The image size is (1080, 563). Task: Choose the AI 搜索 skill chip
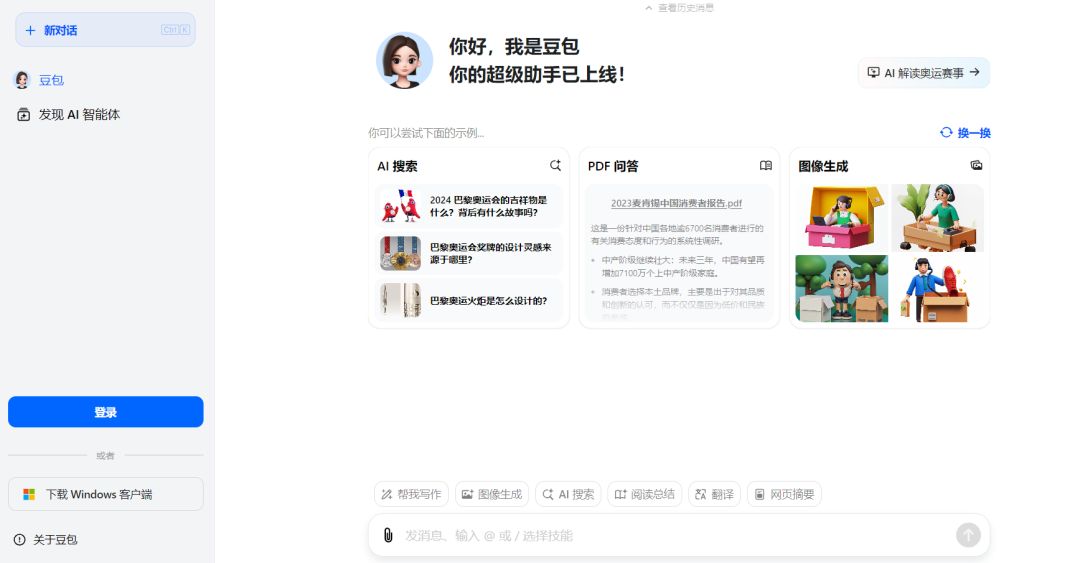(568, 494)
